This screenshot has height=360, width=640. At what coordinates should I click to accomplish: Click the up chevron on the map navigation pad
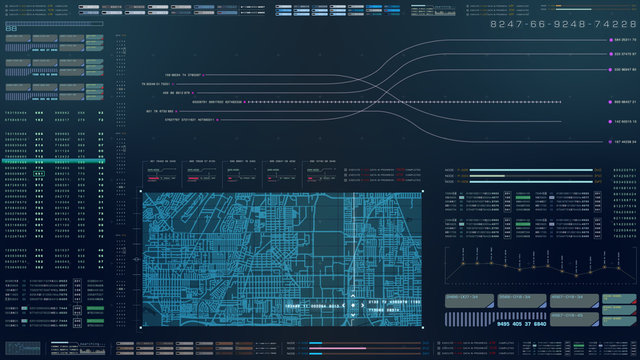pyautogui.click(x=353, y=296)
